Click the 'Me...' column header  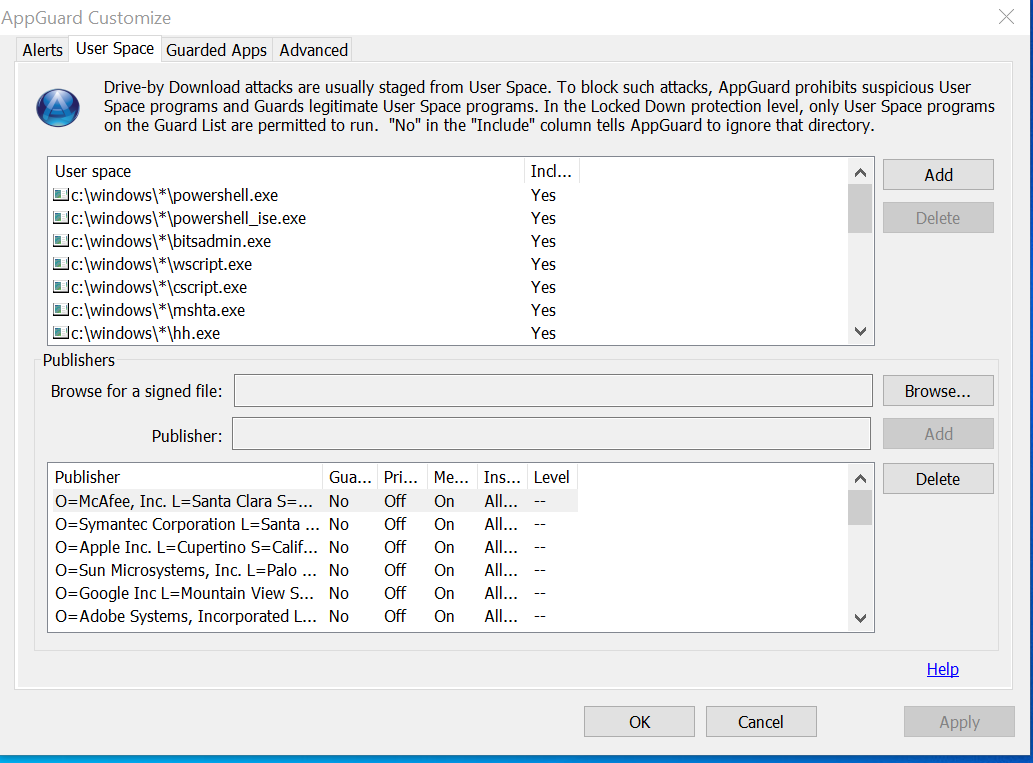click(451, 477)
